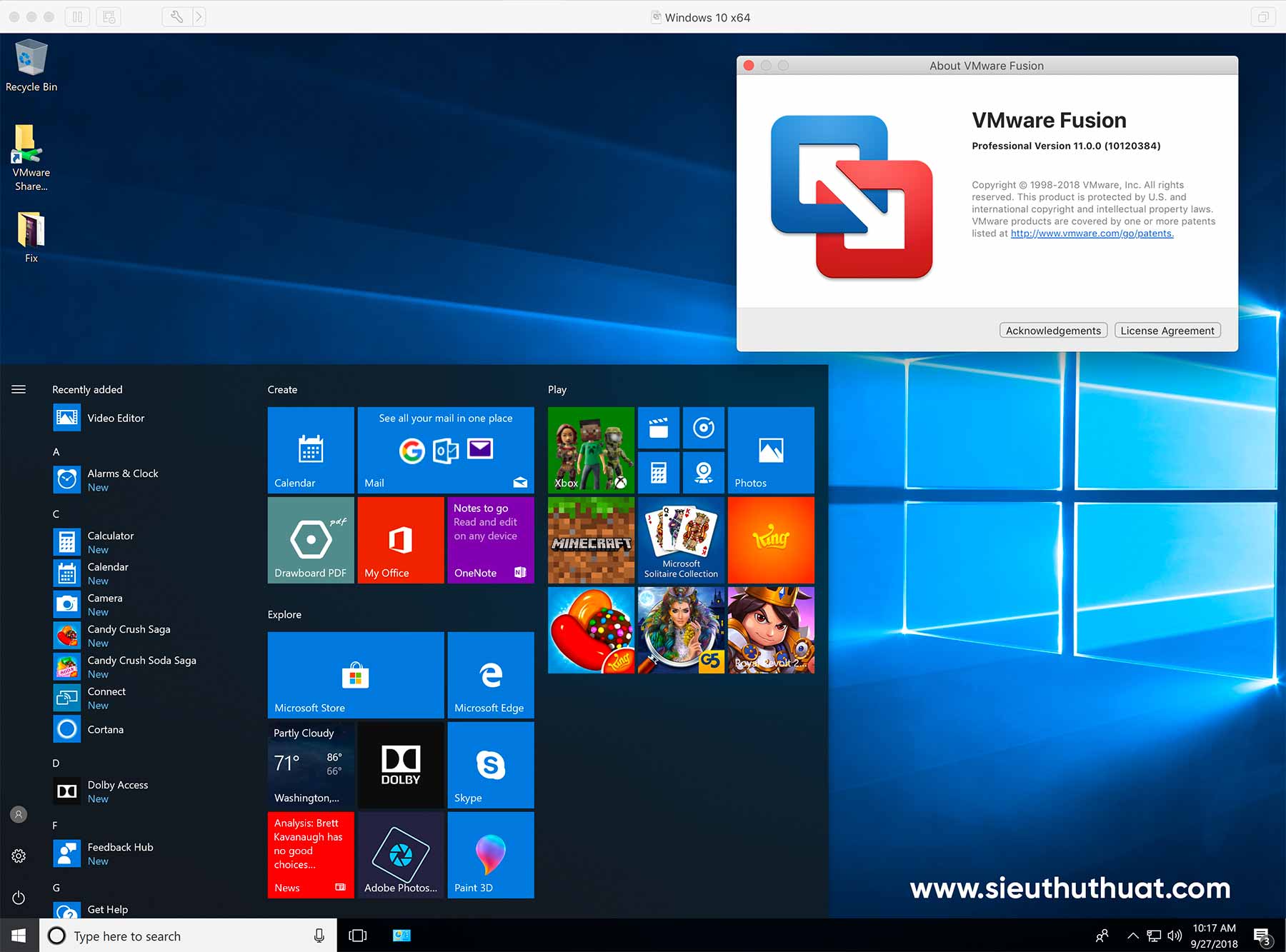Launch Candy Crush Saga tile
Viewport: 1286px width, 952px height.
[x=591, y=630]
